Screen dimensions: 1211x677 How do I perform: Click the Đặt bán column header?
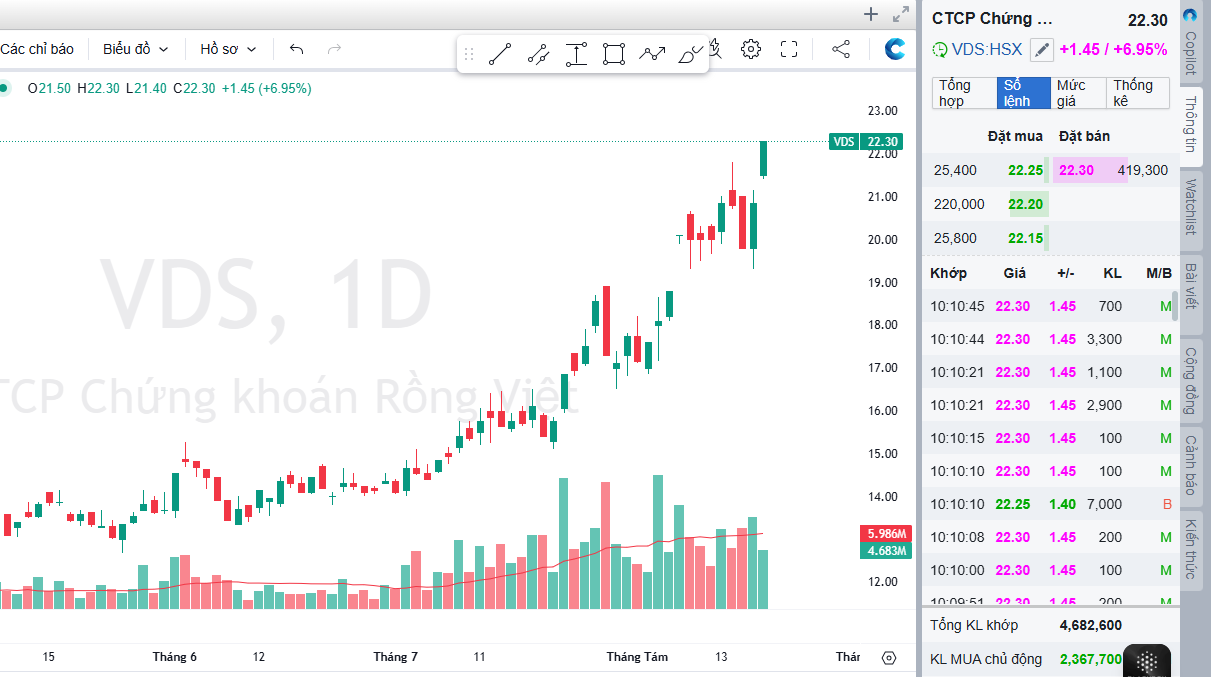1084,136
